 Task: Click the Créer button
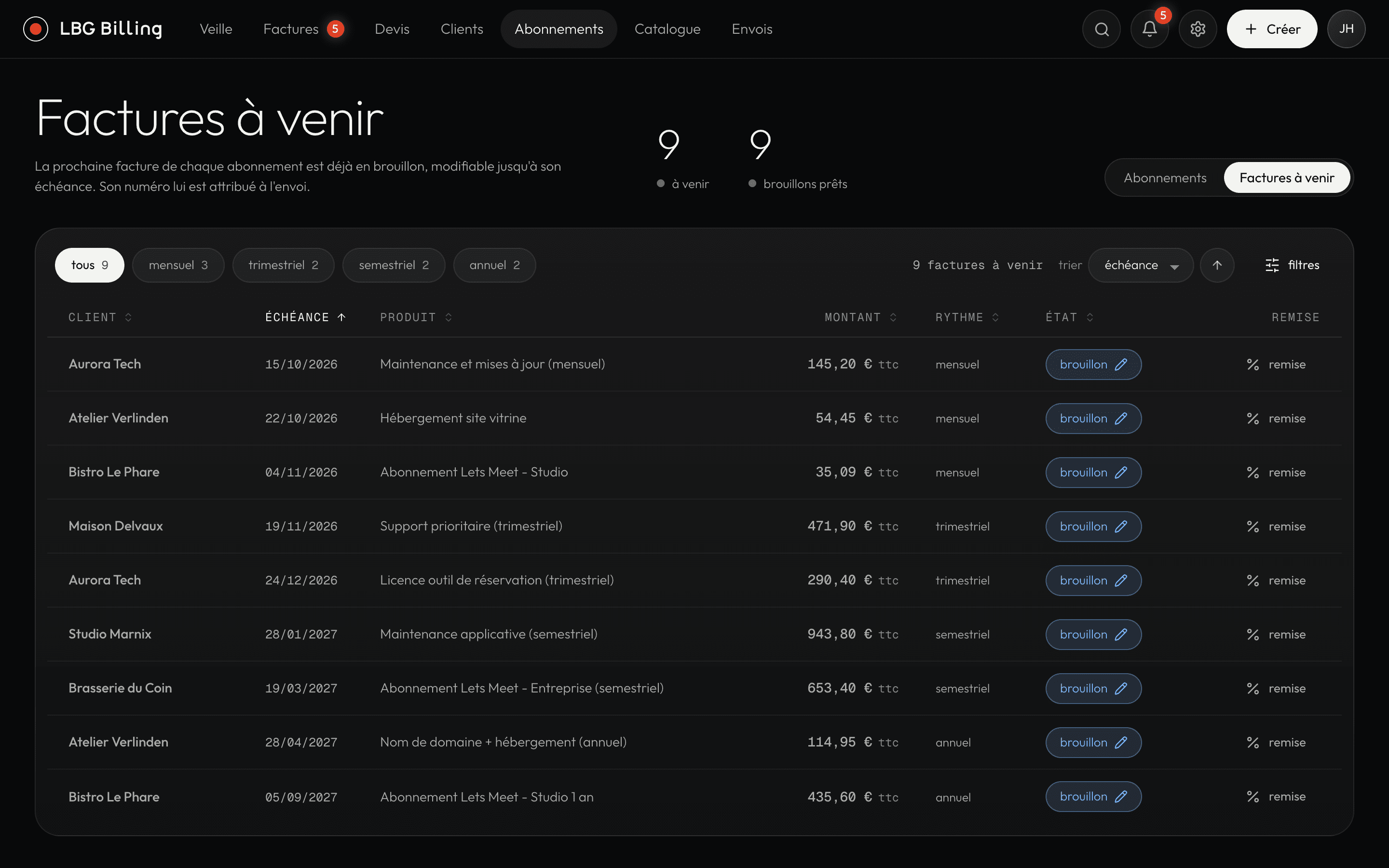(1272, 29)
